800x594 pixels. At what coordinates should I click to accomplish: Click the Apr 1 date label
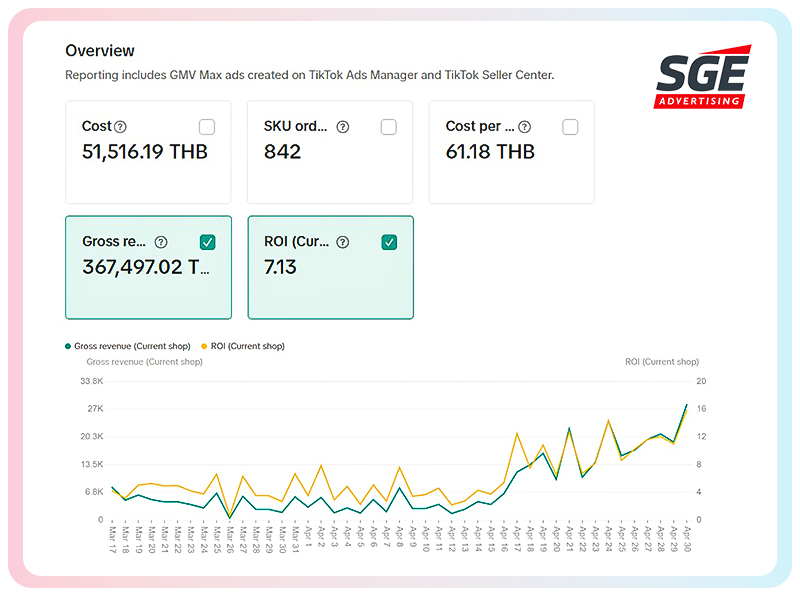click(308, 537)
